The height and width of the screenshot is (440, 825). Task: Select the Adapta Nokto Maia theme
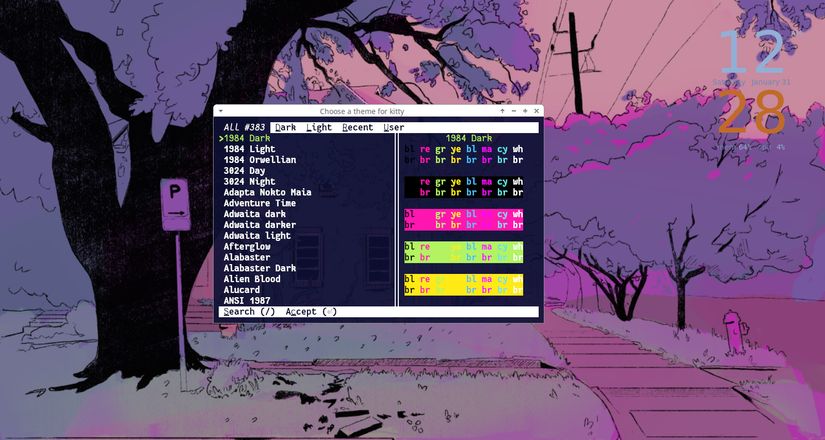(267, 192)
